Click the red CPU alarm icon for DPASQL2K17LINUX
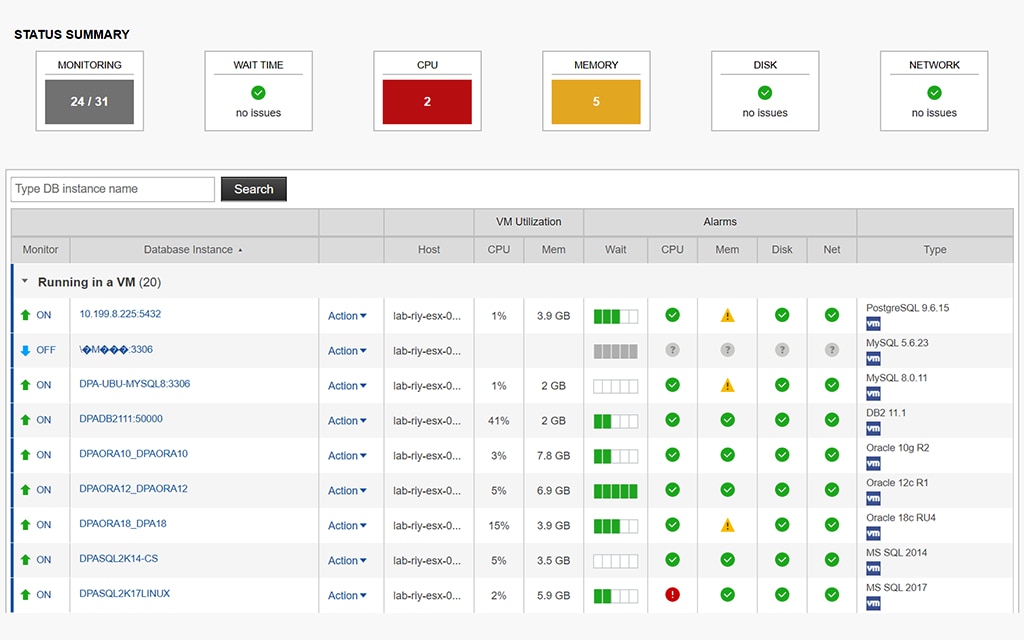The width and height of the screenshot is (1024, 640). (x=671, y=595)
